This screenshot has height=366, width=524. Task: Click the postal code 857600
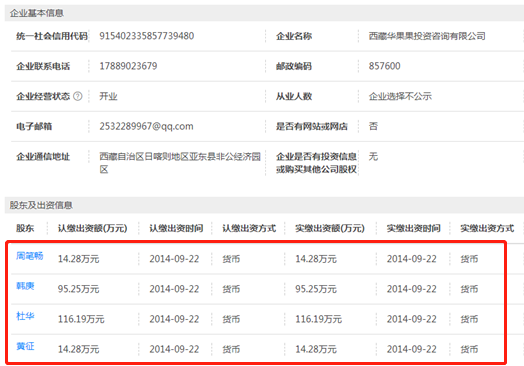[385, 66]
